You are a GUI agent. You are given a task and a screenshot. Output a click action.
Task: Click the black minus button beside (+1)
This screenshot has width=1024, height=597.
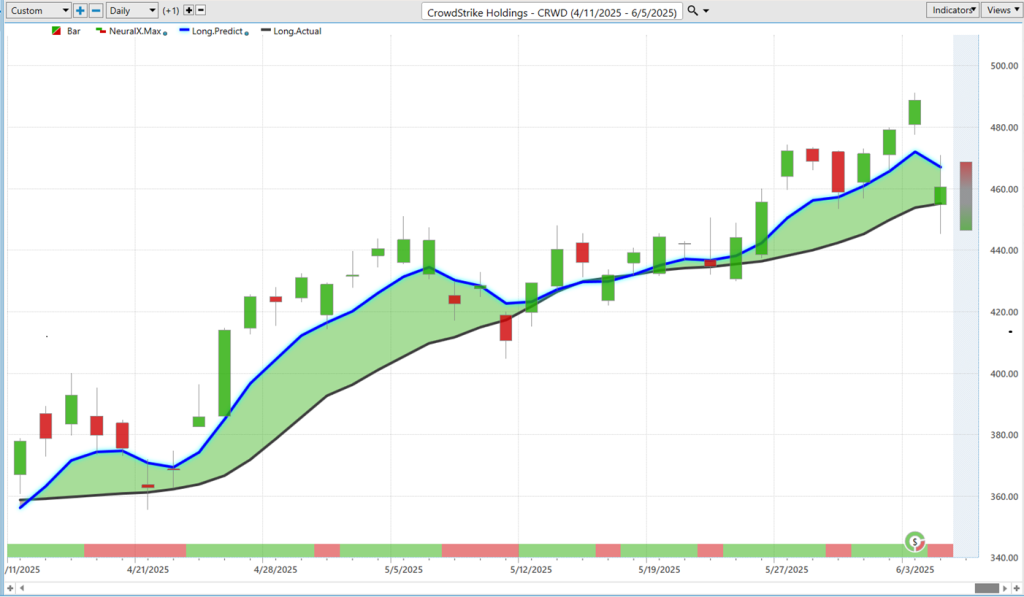point(201,10)
